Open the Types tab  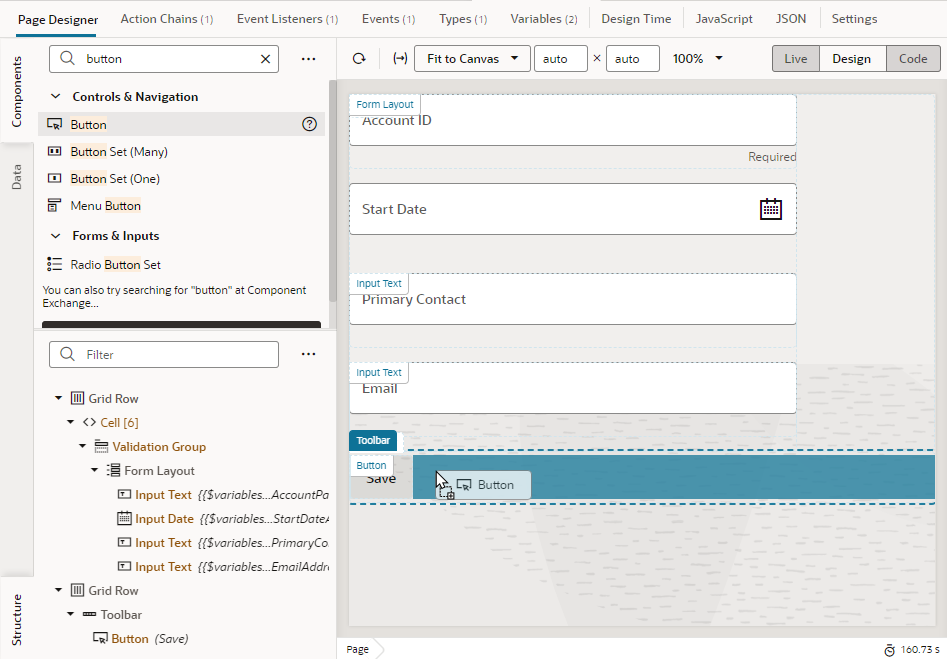(x=463, y=19)
